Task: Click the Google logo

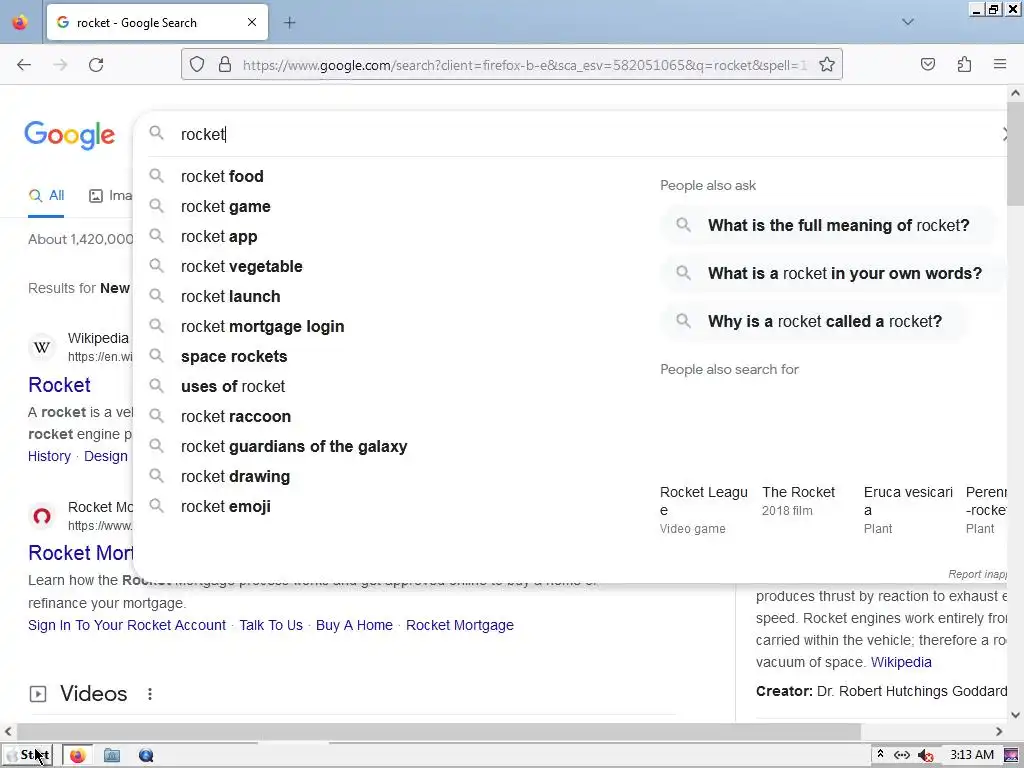Action: coord(70,135)
